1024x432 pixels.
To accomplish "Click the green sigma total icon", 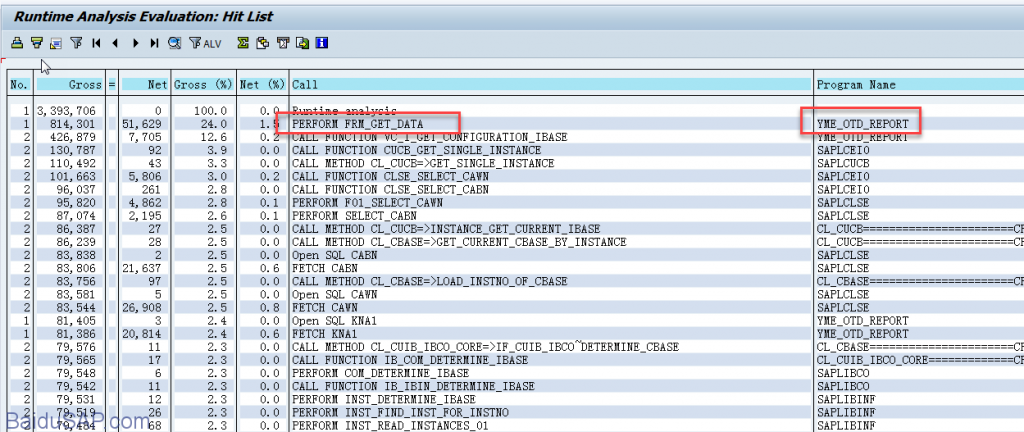I will (243, 43).
